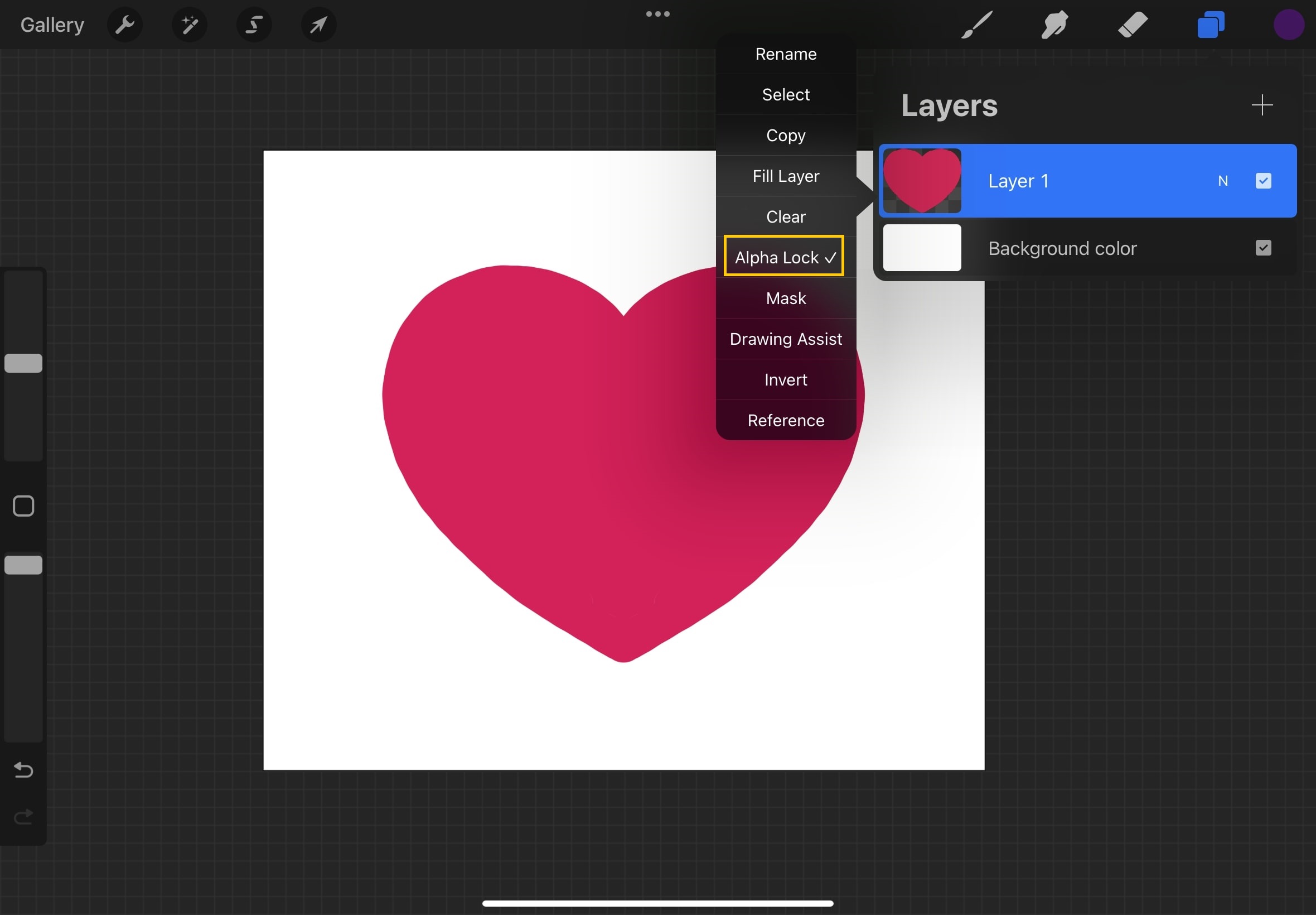Choose Fill Layer from the layer menu
Screen dimensions: 1316x915
tap(786, 176)
